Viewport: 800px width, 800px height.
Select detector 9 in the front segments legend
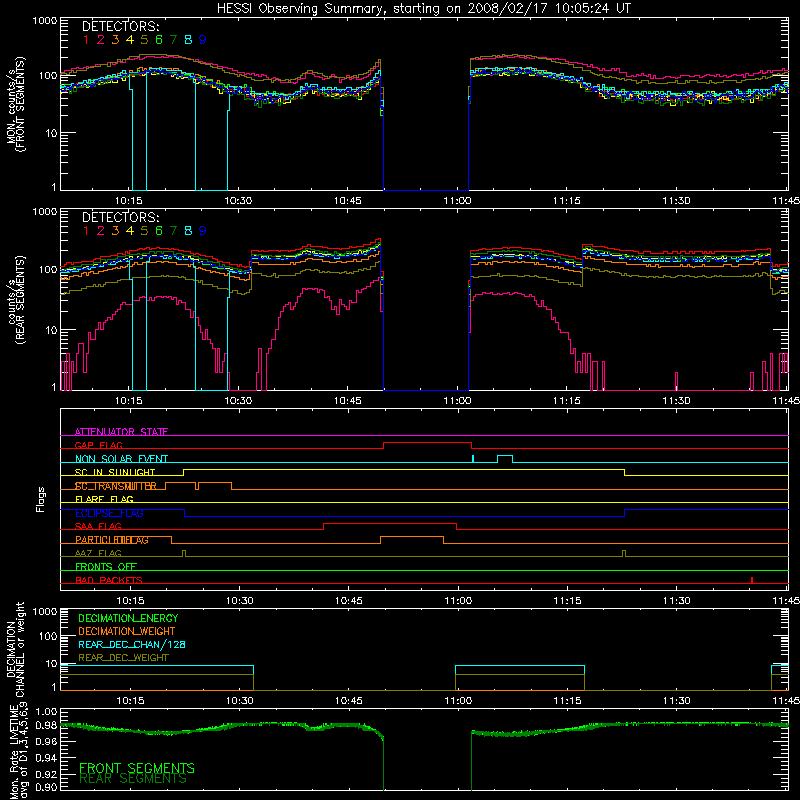click(x=203, y=40)
